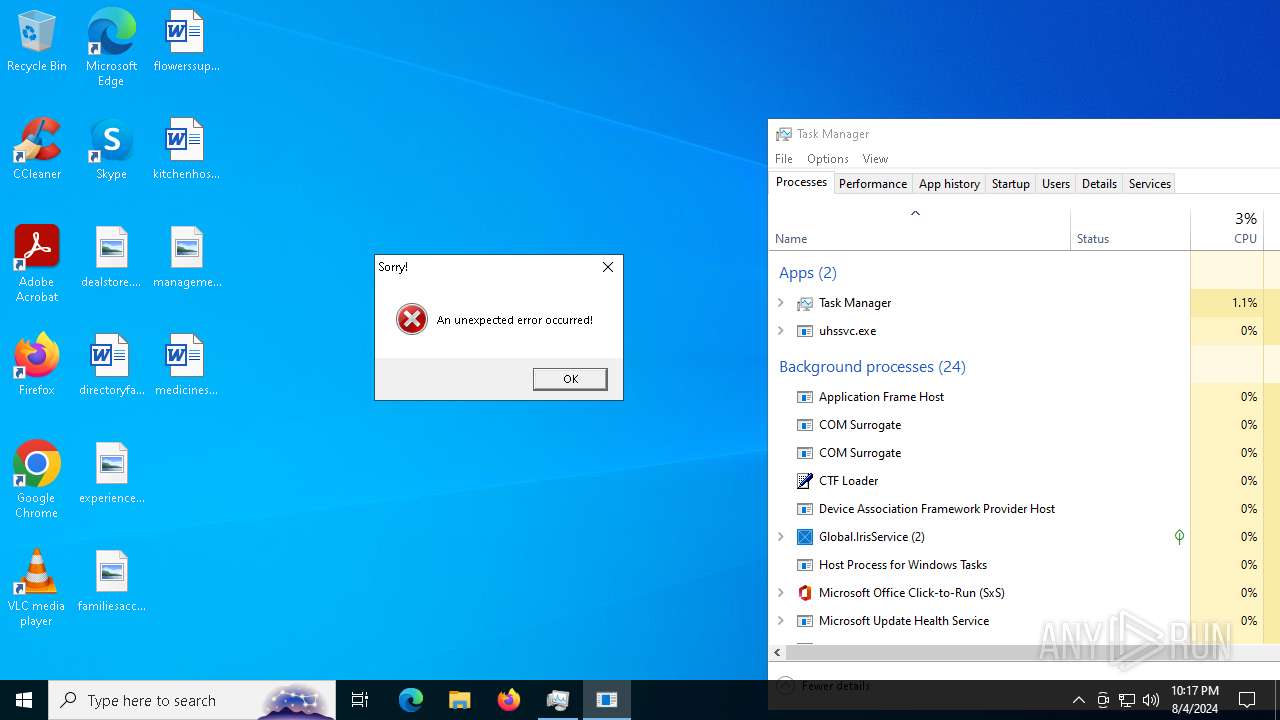Show hidden tray icons chevron

[x=1078, y=700]
